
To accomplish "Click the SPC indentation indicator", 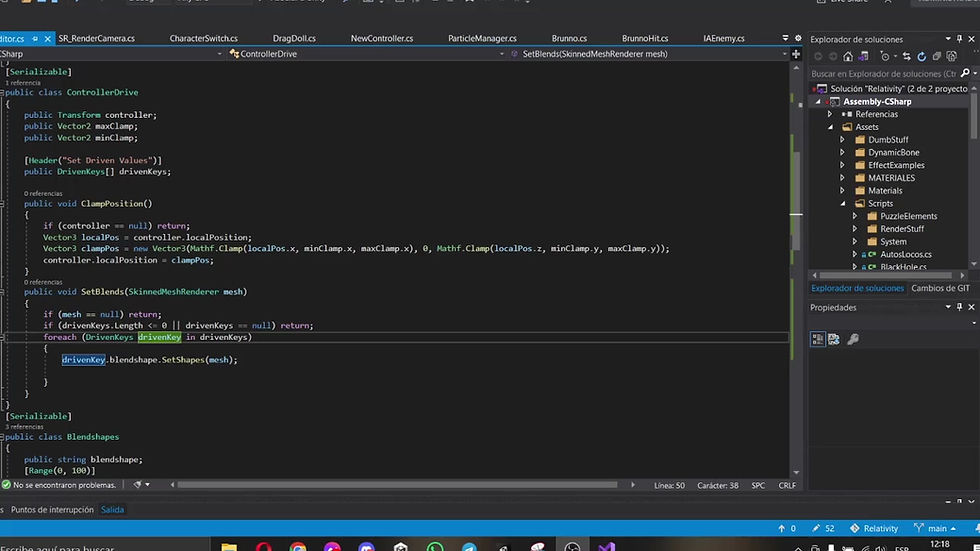I will [x=758, y=485].
